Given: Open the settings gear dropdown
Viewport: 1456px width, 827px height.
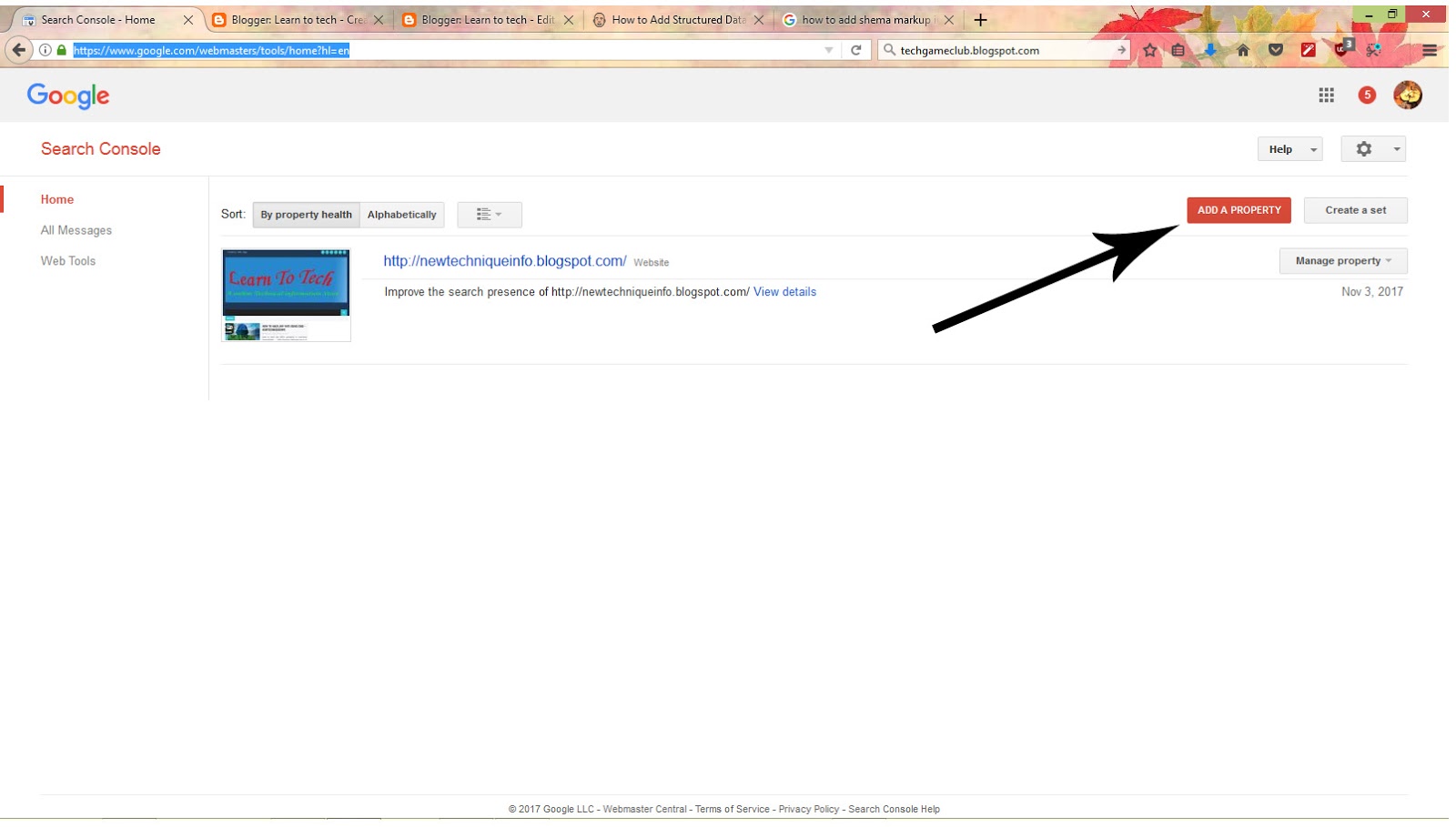Looking at the screenshot, I should coord(1373,149).
